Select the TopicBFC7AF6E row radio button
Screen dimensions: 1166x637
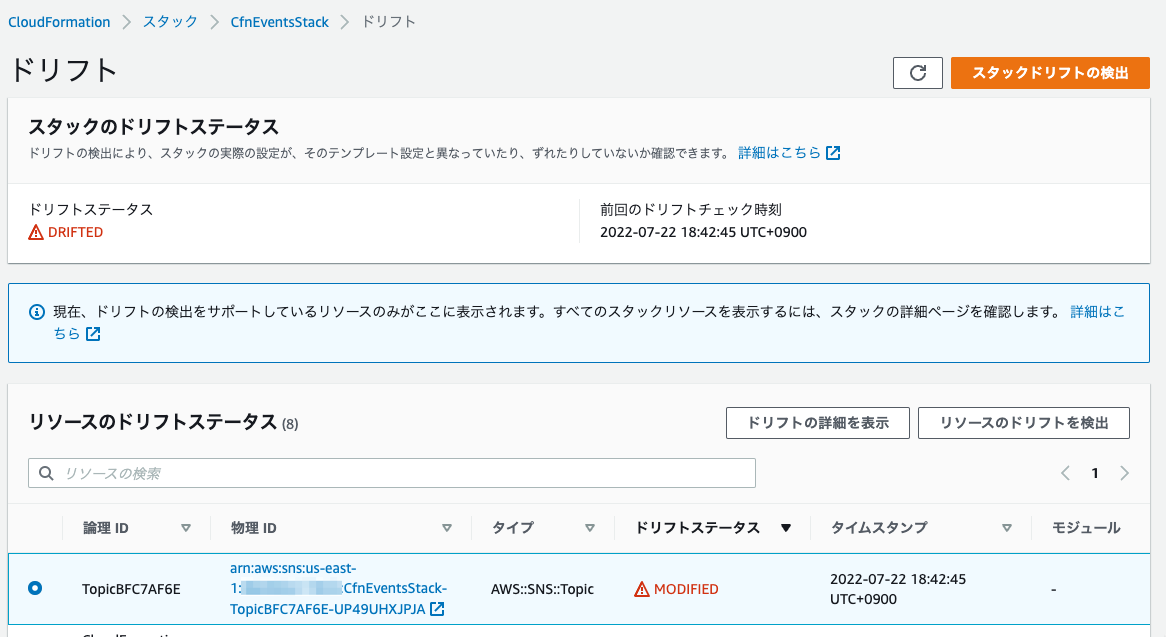click(35, 589)
